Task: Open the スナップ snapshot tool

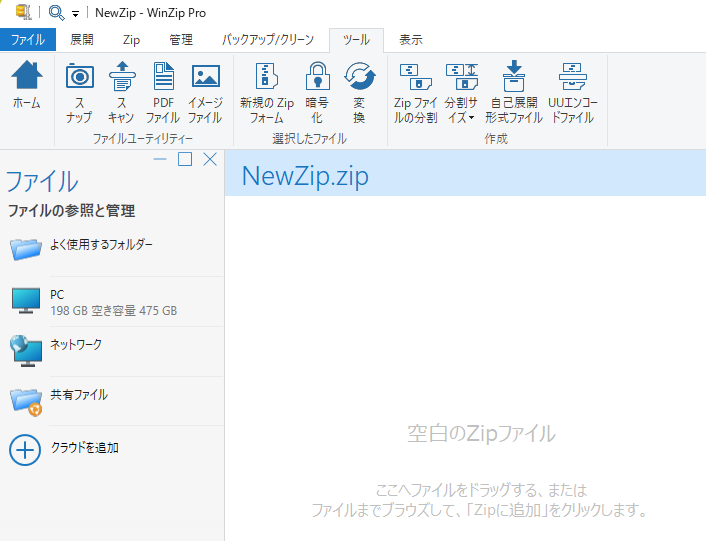Action: 79,92
